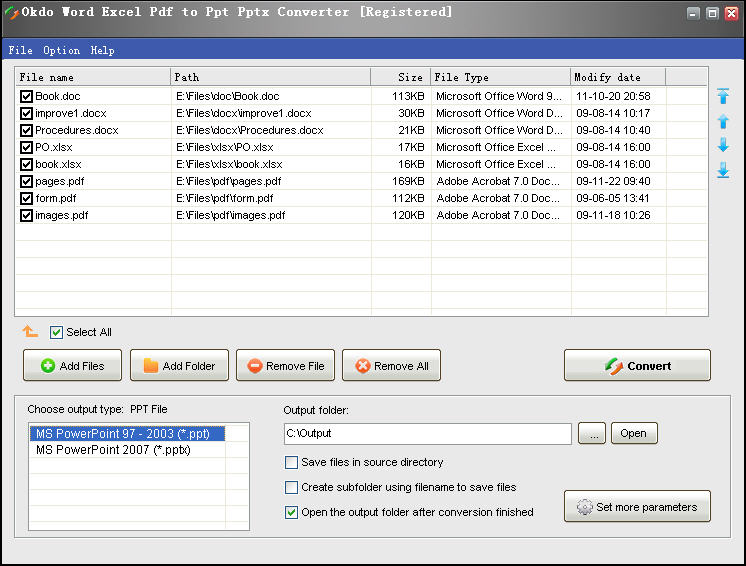The image size is (746, 566).
Task: Select path E:\Files\docx\improve1.docx
Action: pyautogui.click(x=244, y=114)
